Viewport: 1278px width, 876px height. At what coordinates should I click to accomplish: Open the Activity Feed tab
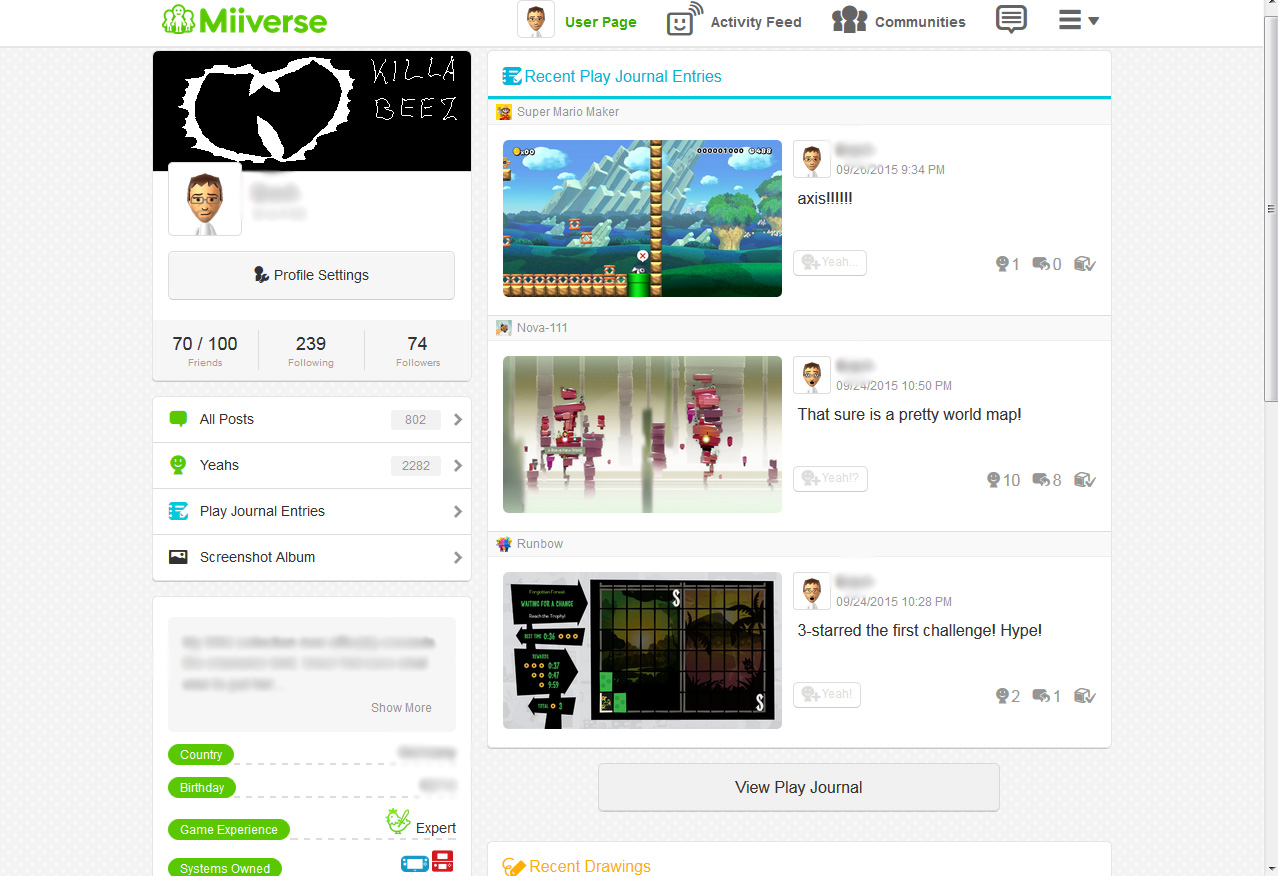tap(734, 21)
